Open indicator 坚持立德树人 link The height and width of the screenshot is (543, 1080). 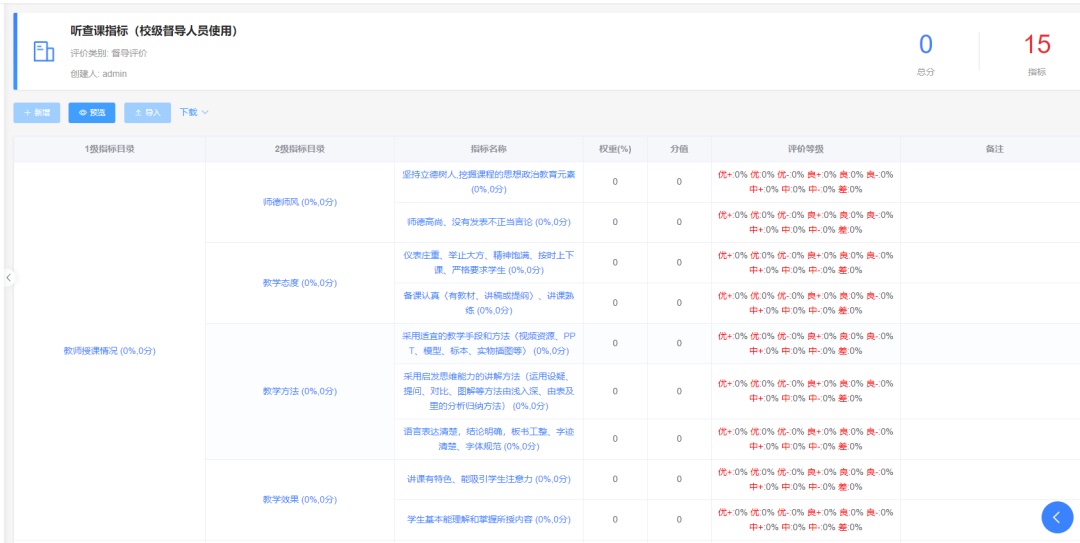pyautogui.click(x=489, y=181)
